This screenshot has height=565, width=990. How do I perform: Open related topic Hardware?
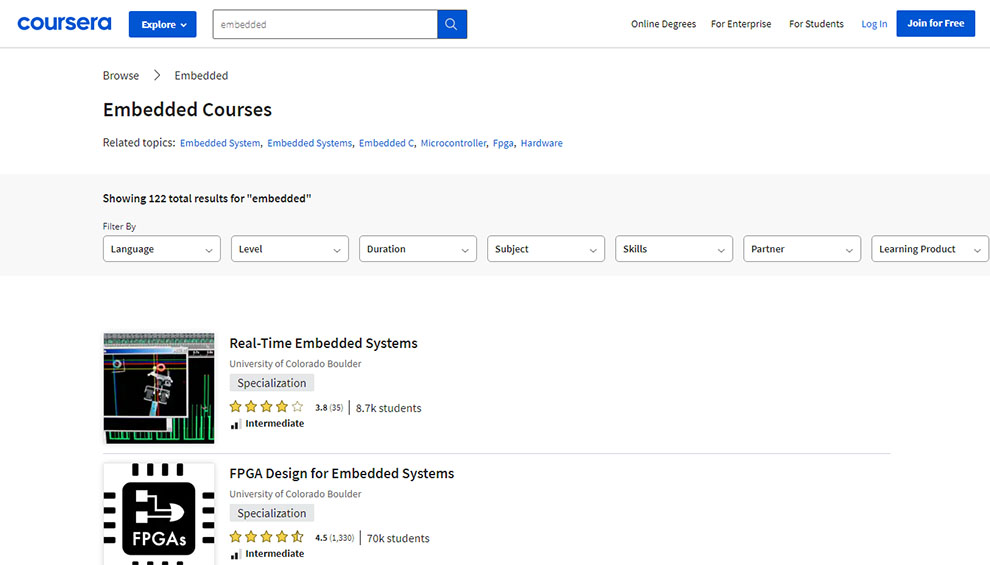click(541, 143)
